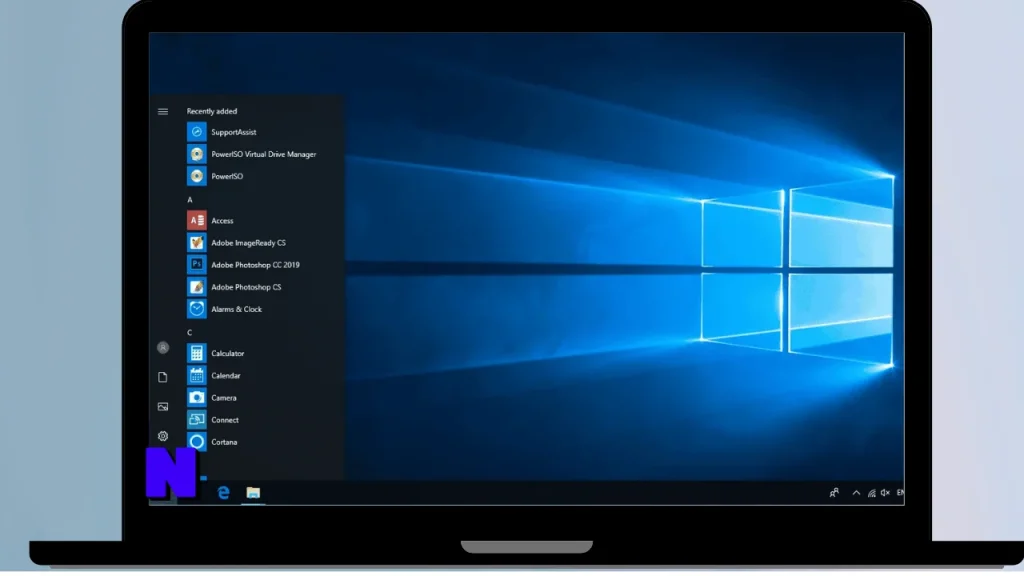The height and width of the screenshot is (576, 1024).
Task: Open Documents from Start sidebar
Action: tap(163, 377)
